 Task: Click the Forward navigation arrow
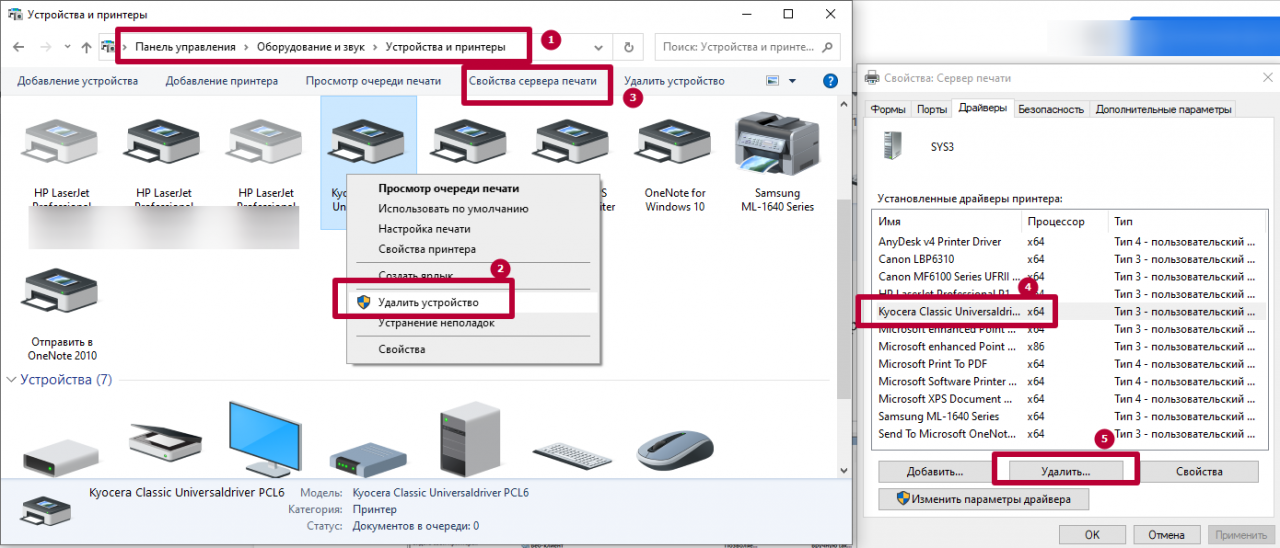click(x=46, y=47)
